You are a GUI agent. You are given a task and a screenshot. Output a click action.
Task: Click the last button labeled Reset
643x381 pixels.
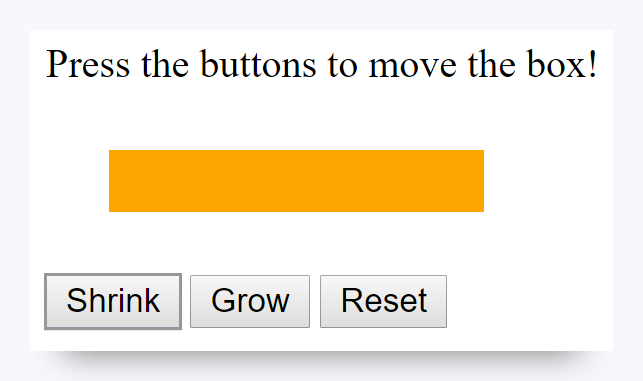(383, 301)
